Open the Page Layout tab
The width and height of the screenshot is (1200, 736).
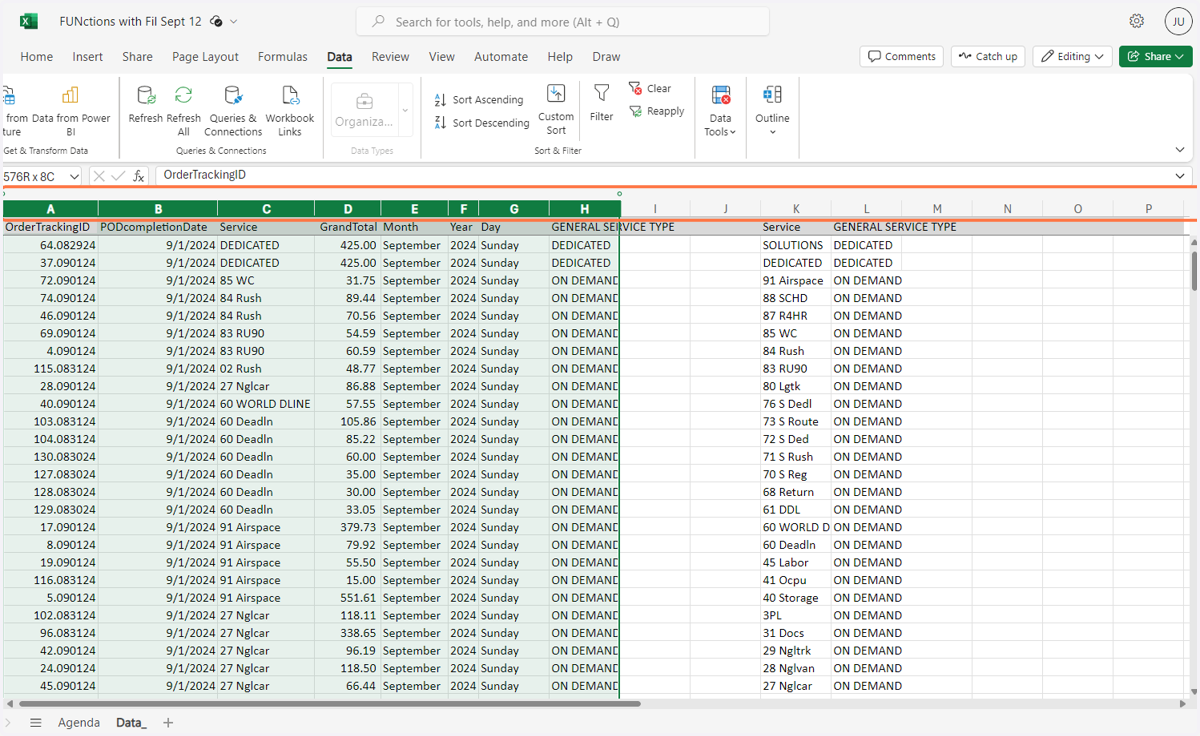(x=205, y=57)
